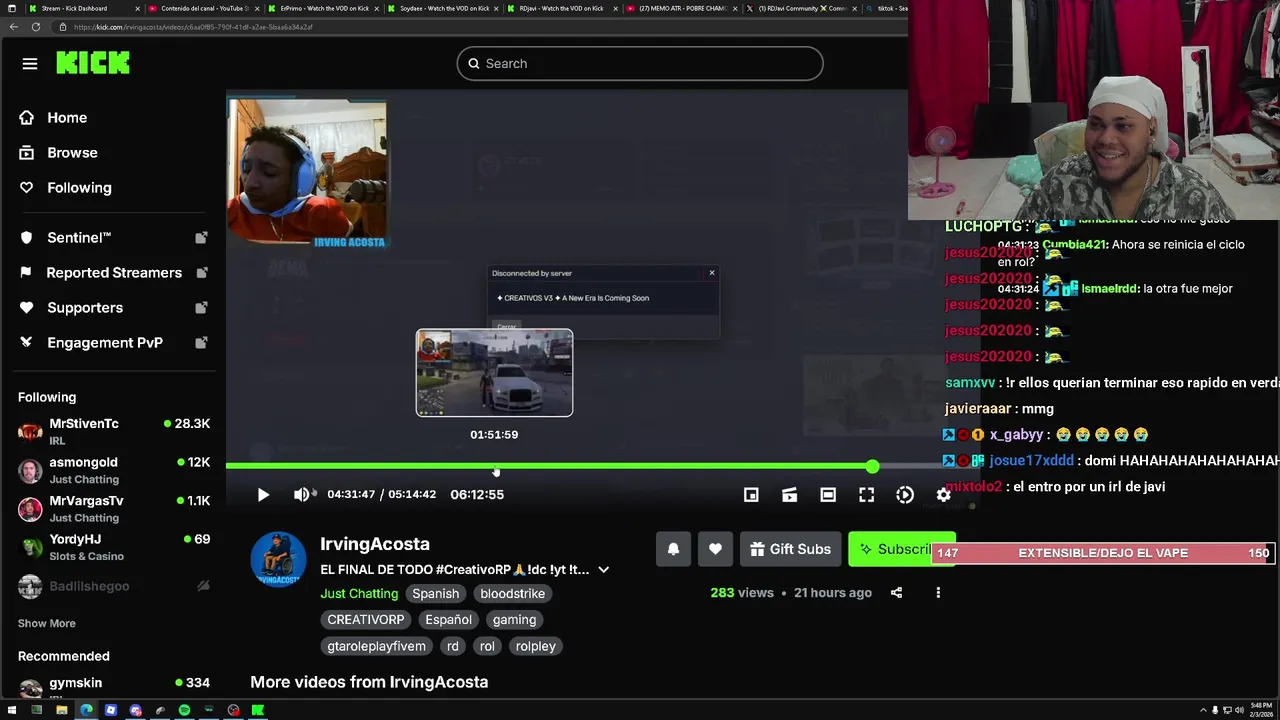Viewport: 1280px width, 720px height.
Task: Open IrvingAcosta channel name
Action: (x=375, y=544)
